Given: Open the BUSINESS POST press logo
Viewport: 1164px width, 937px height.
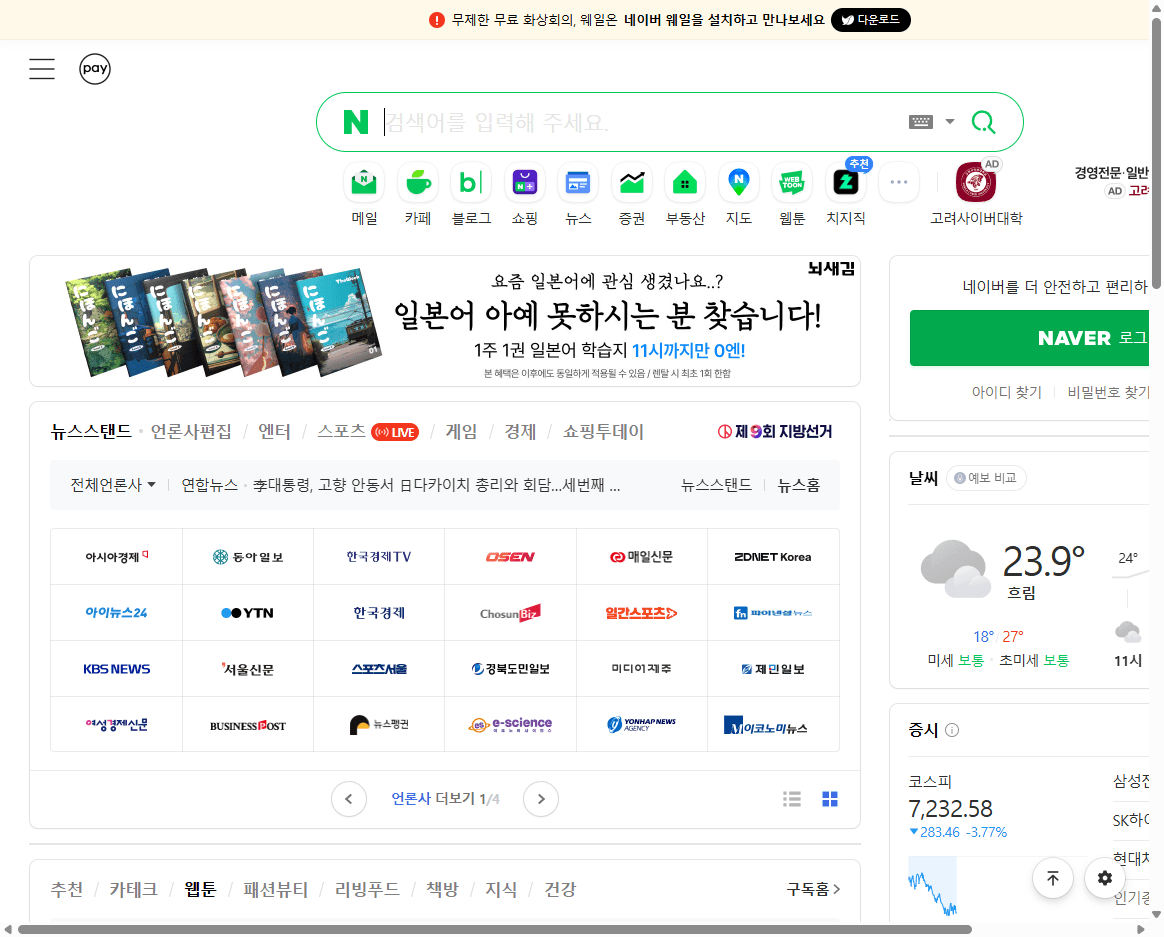Looking at the screenshot, I should click(x=248, y=724).
